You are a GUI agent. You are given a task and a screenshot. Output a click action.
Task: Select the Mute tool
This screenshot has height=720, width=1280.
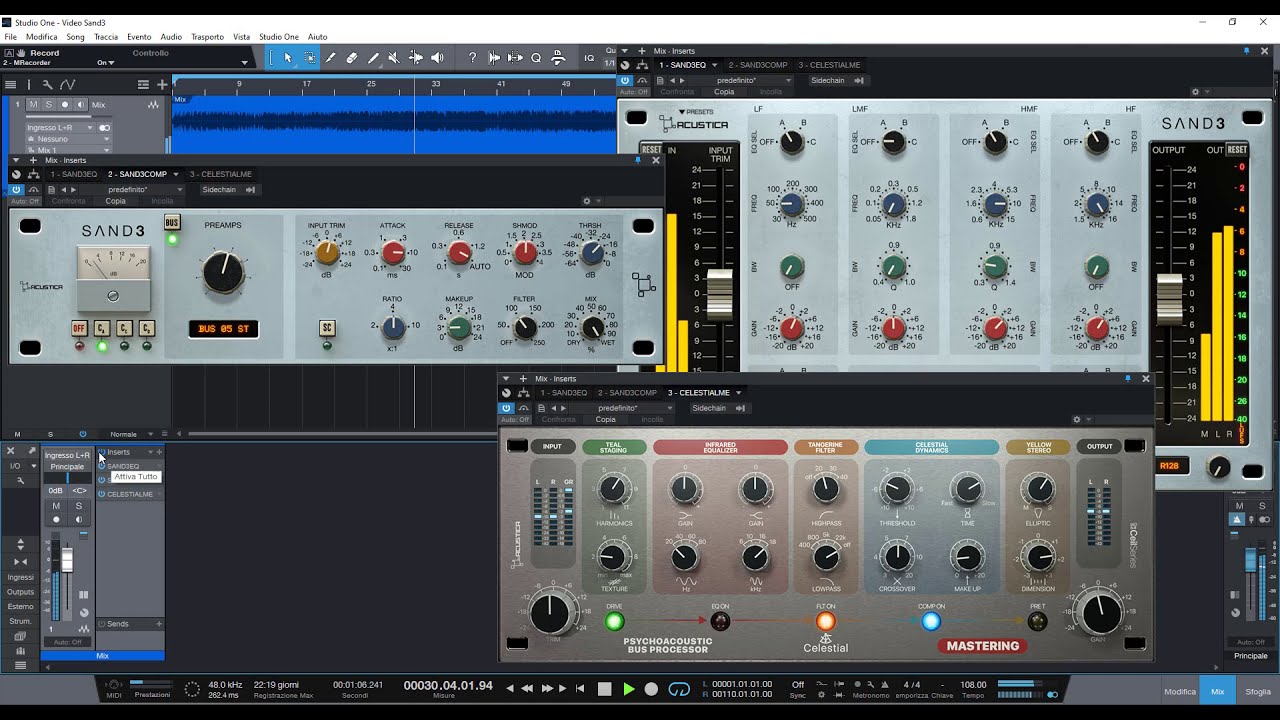coord(394,58)
